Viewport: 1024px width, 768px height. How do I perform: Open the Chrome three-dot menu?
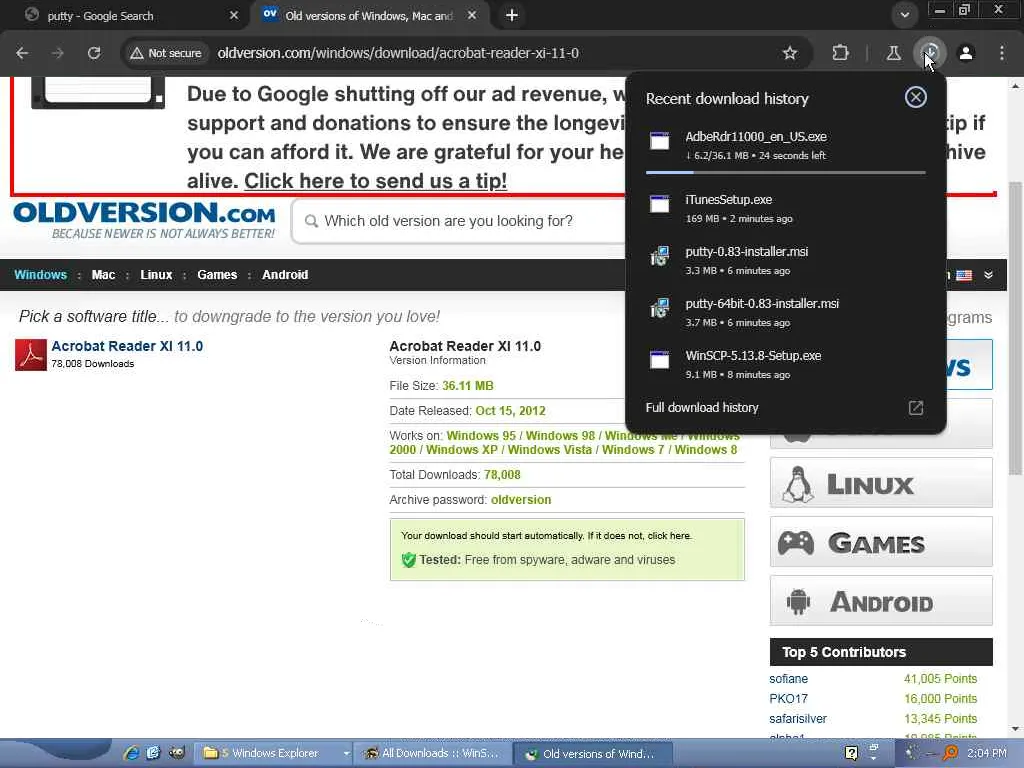pyautogui.click(x=1002, y=53)
